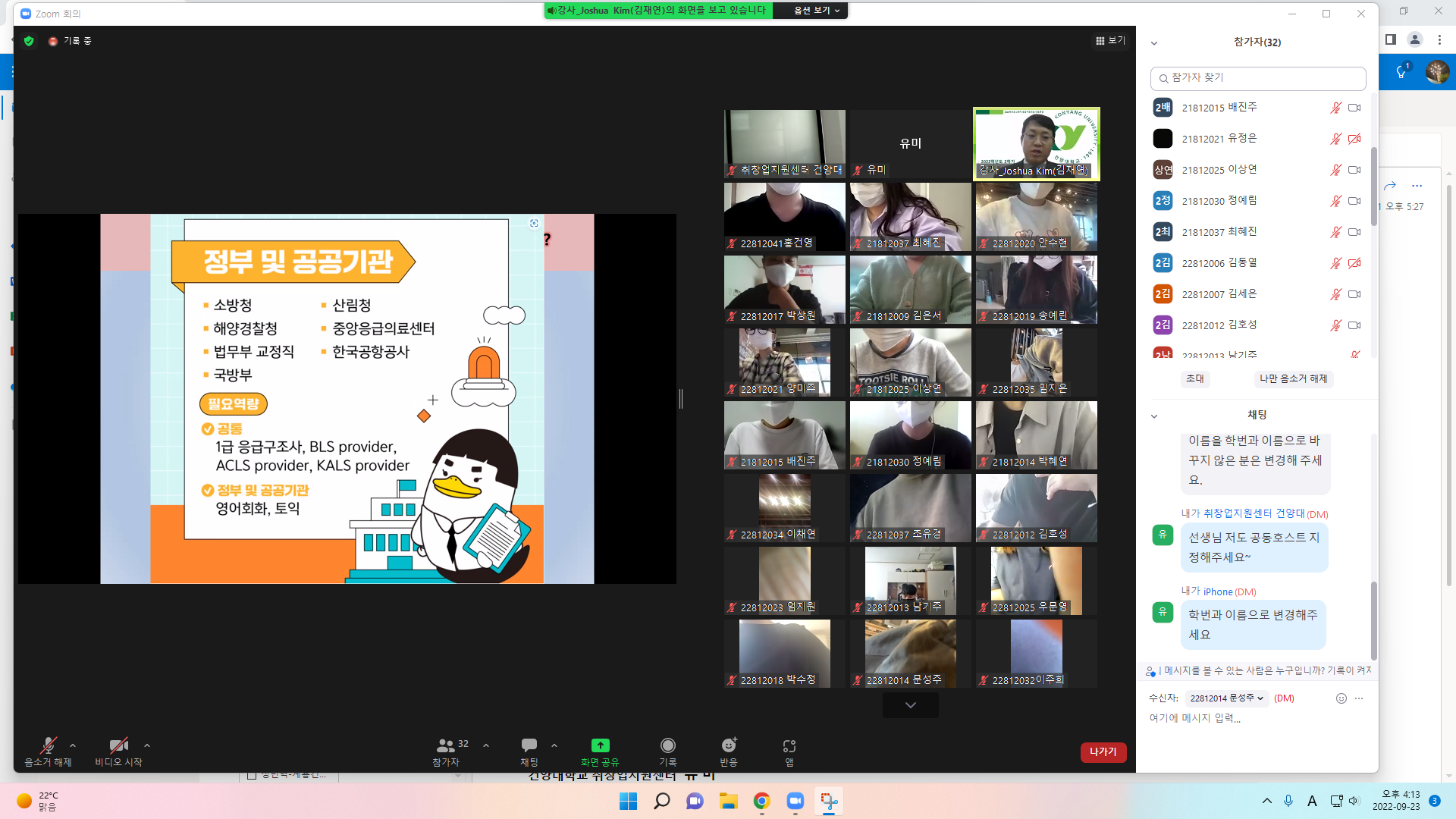Toggle 배진주's video icon in participant list
Viewport: 1456px width, 819px height.
[1354, 108]
